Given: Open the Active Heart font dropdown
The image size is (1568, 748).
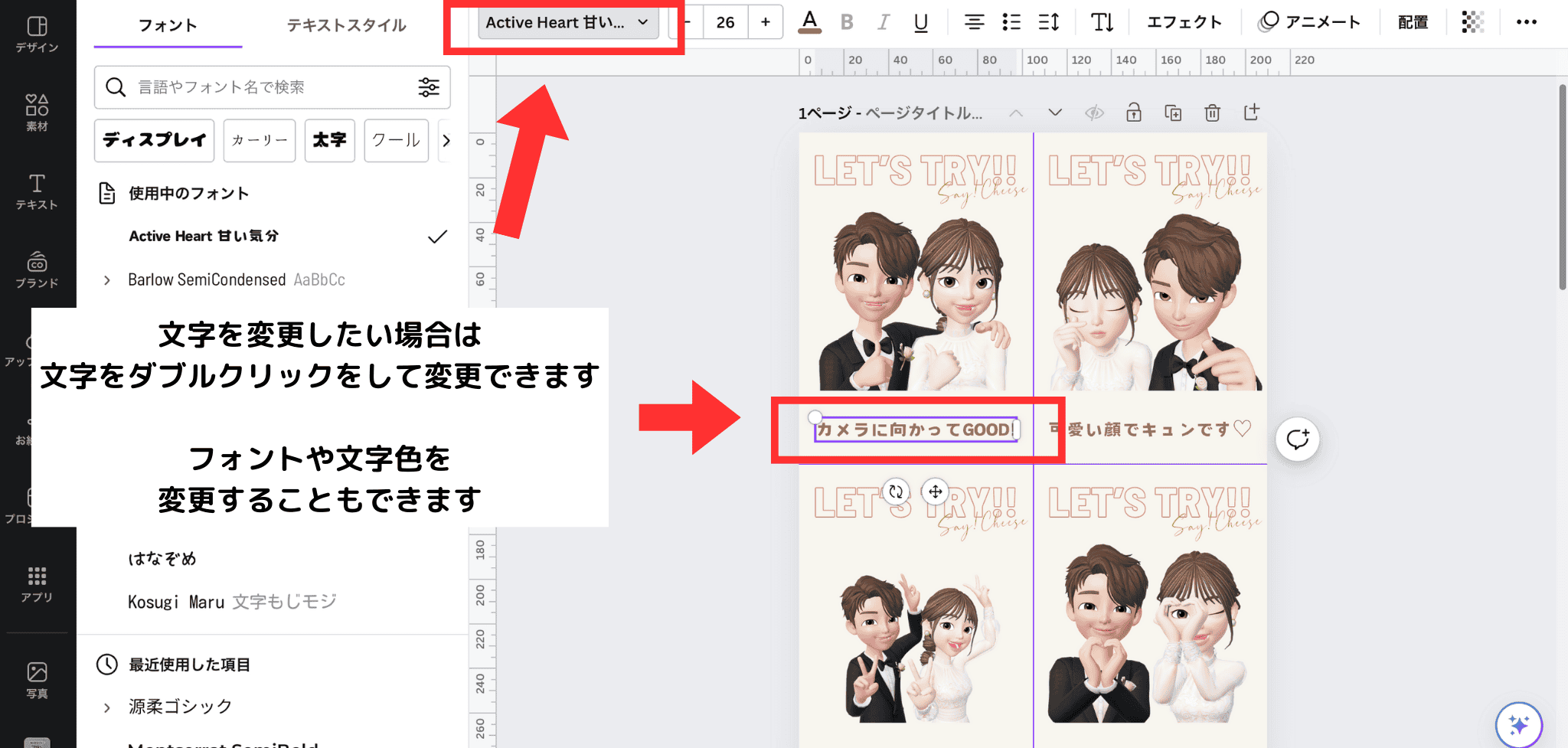Looking at the screenshot, I should pos(567,23).
